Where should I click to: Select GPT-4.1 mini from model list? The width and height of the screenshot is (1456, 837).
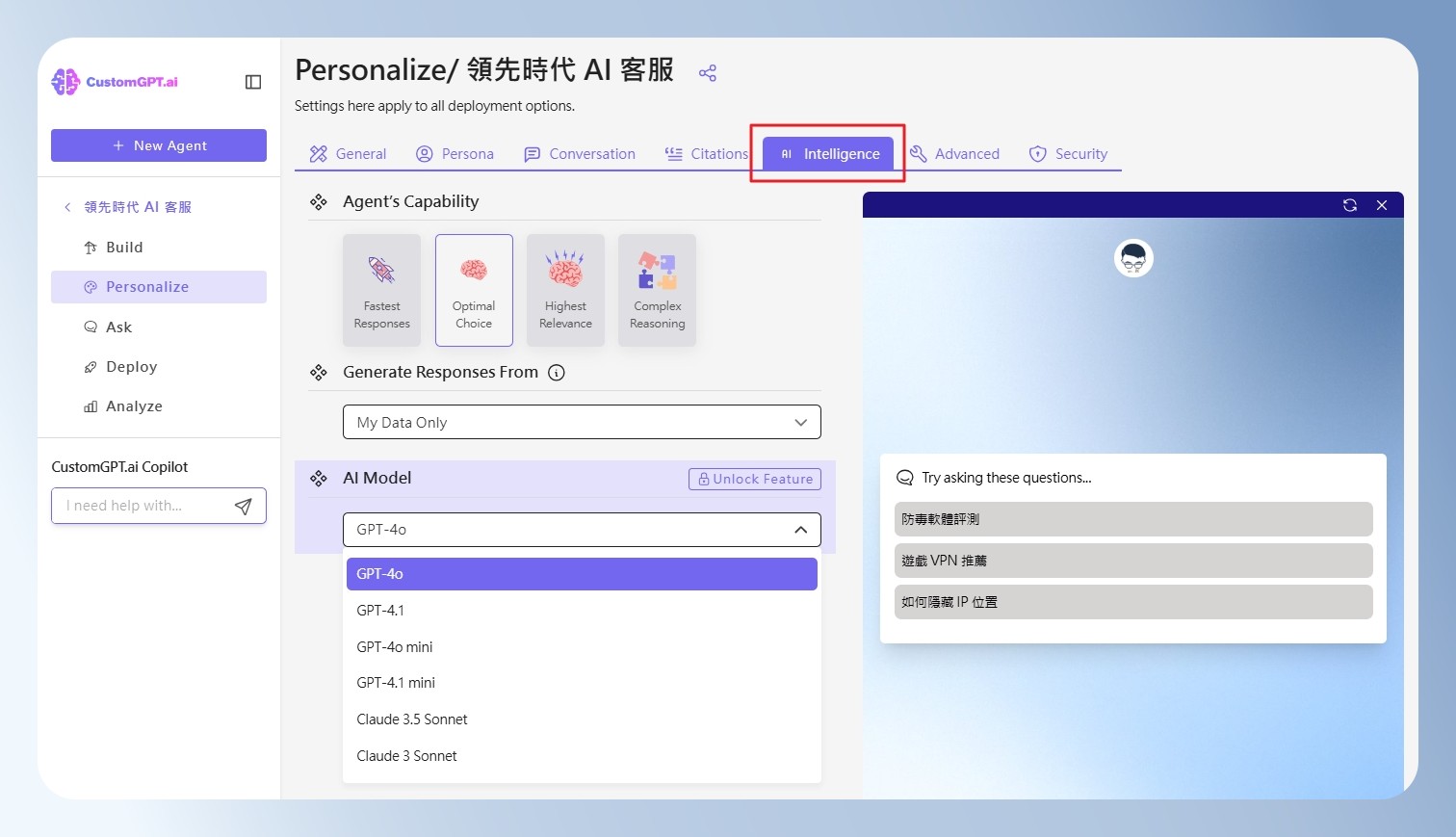[x=582, y=683]
